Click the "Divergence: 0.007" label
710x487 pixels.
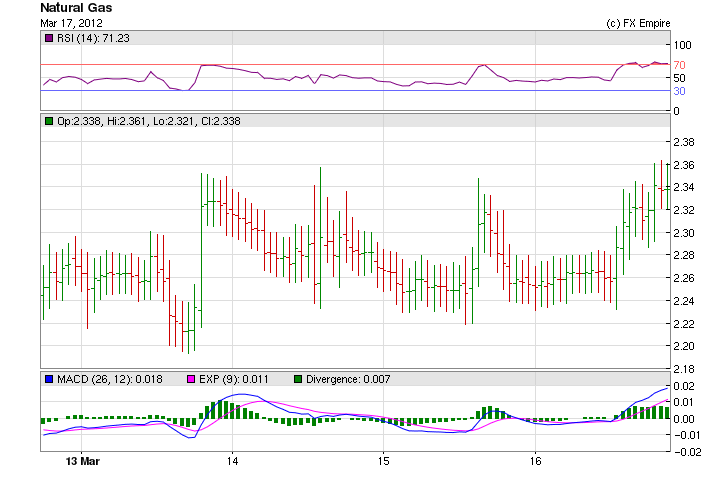348,379
